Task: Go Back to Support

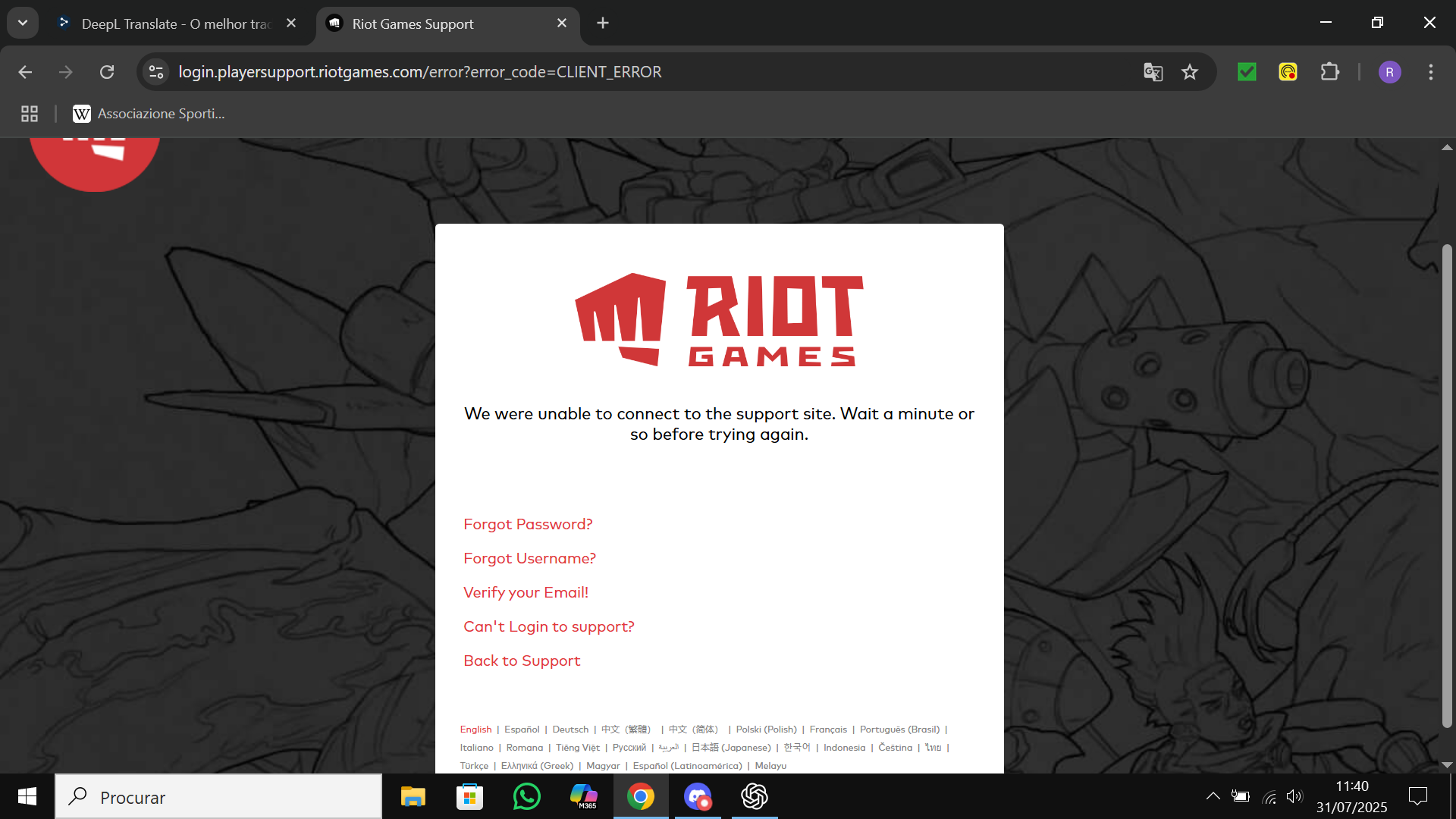Action: tap(522, 661)
